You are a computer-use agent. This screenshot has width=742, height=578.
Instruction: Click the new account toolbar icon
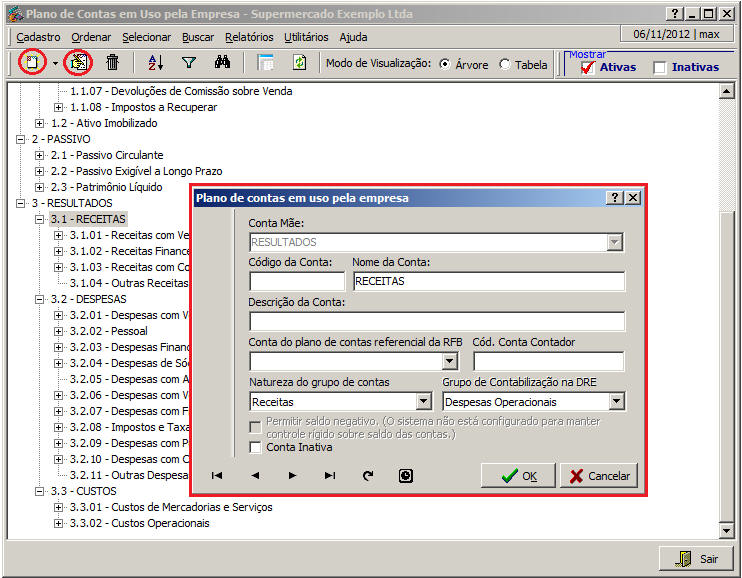pyautogui.click(x=32, y=63)
